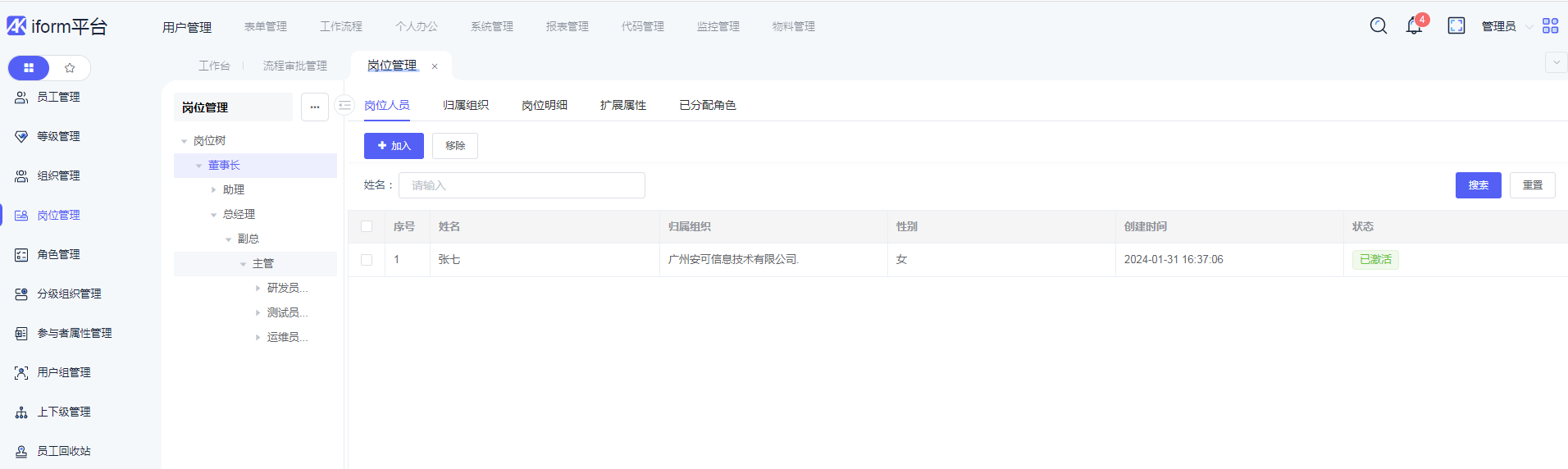Click the 搜索 button

coord(1478,185)
